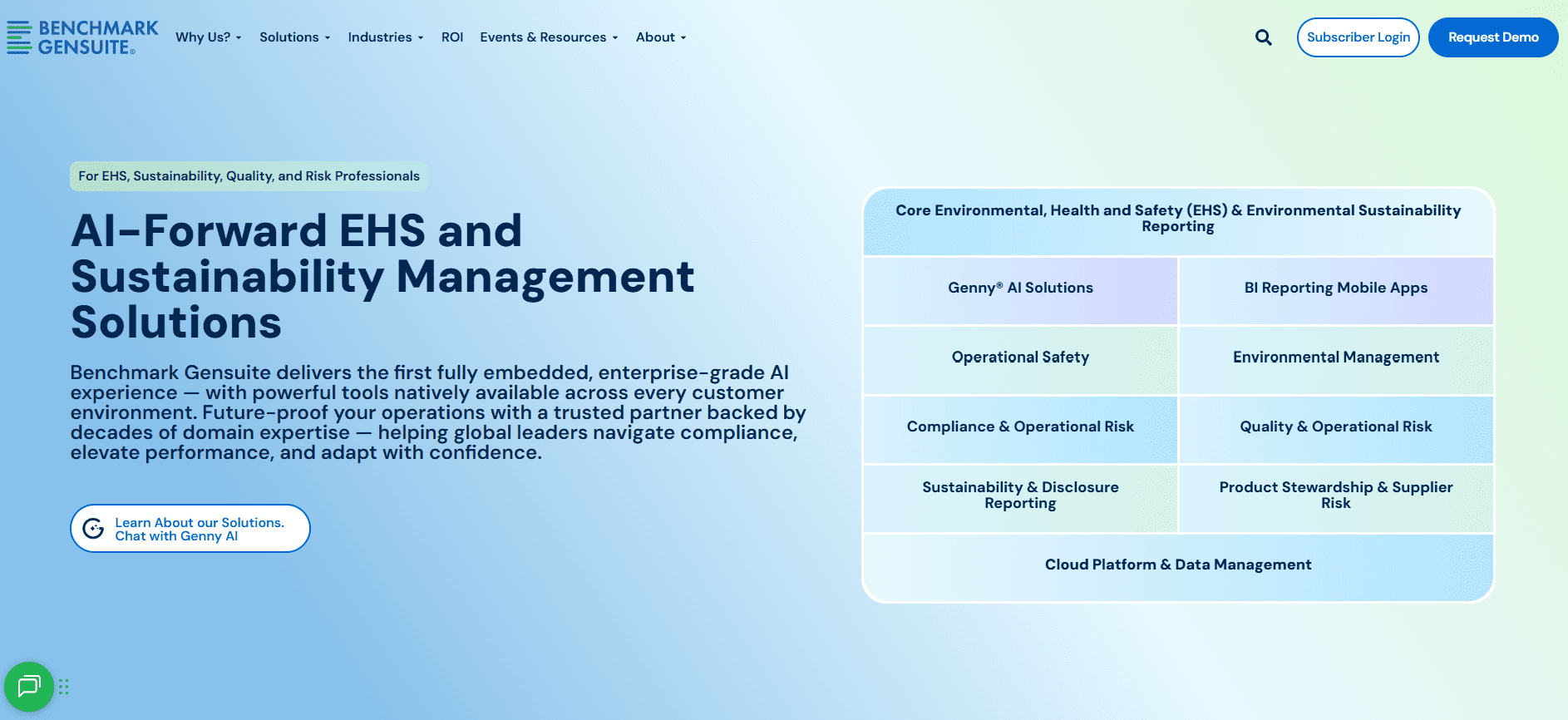Screen dimensions: 1568x720
Task: Expand the Solutions dropdown menu
Action: 295,37
